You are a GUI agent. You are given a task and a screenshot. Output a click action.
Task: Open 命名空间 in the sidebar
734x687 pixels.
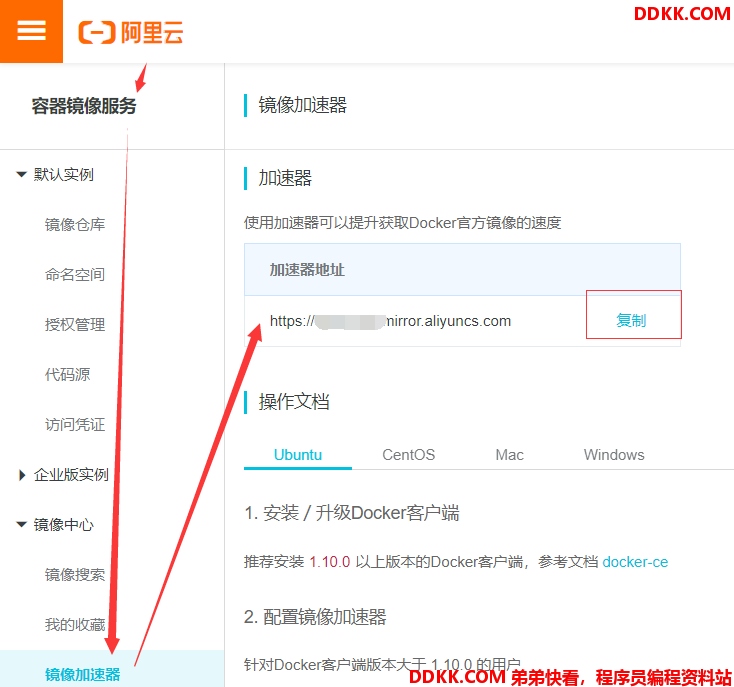[x=75, y=275]
